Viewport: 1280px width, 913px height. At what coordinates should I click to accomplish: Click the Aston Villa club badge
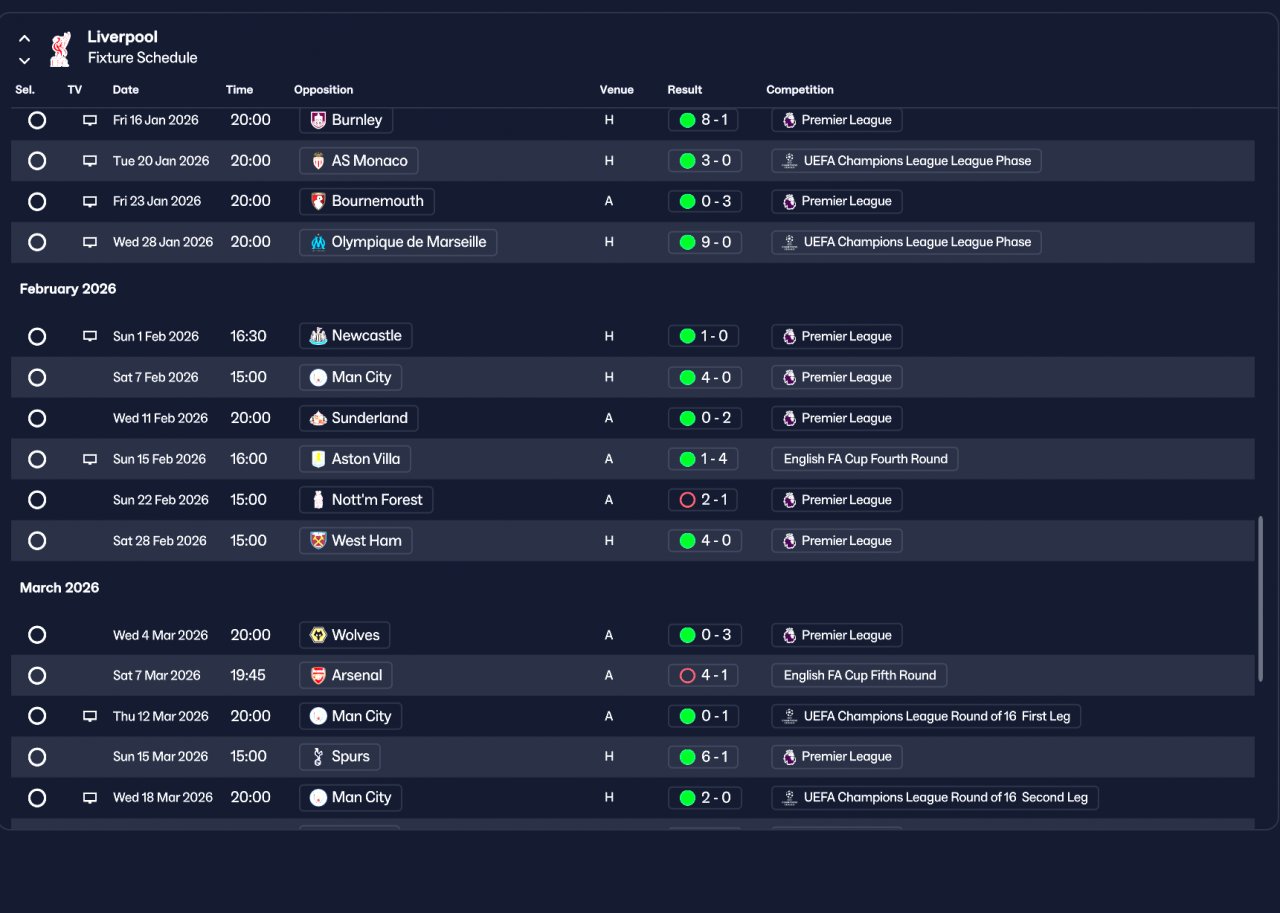[x=318, y=459]
